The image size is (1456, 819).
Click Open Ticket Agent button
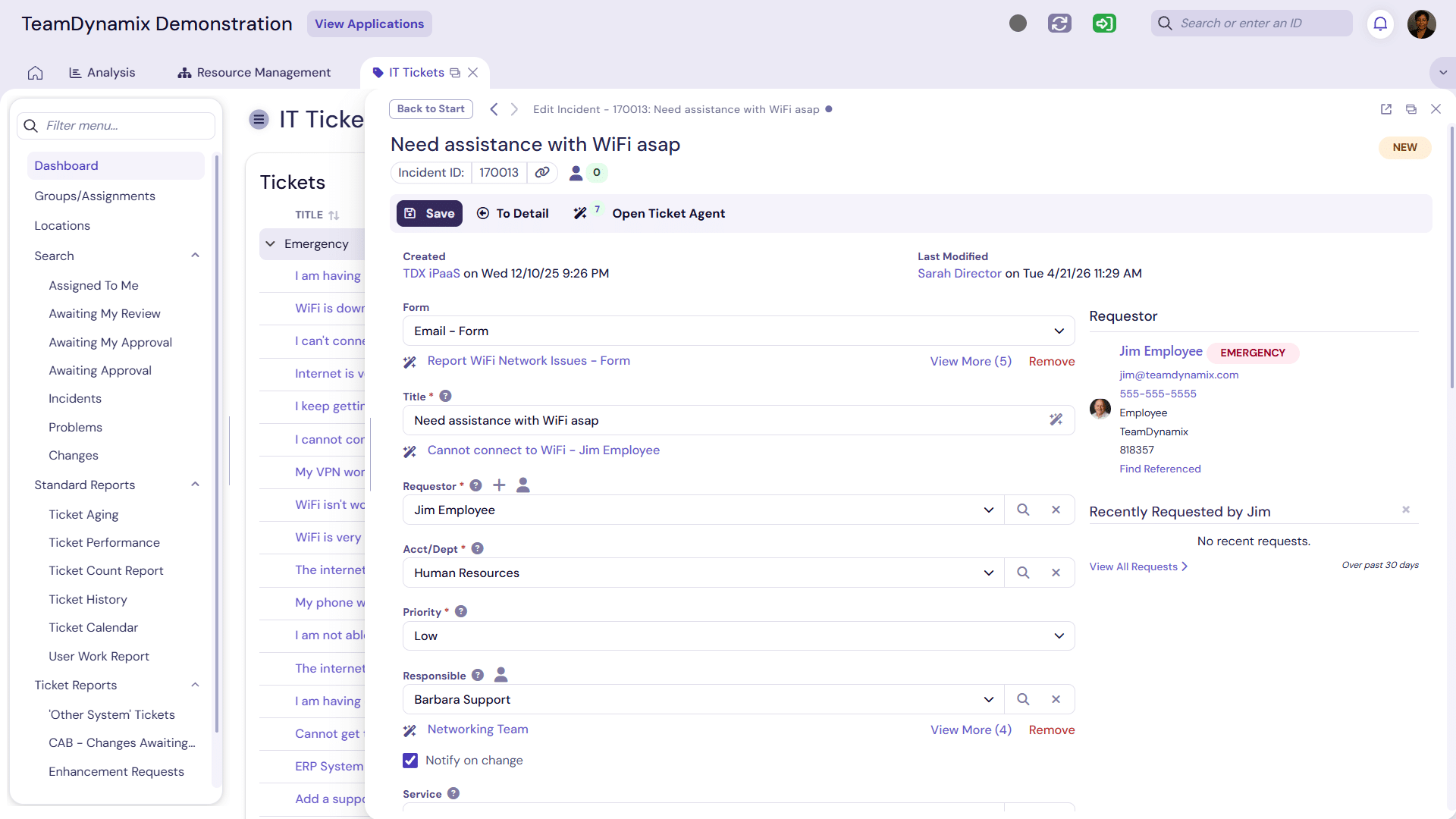[668, 214]
